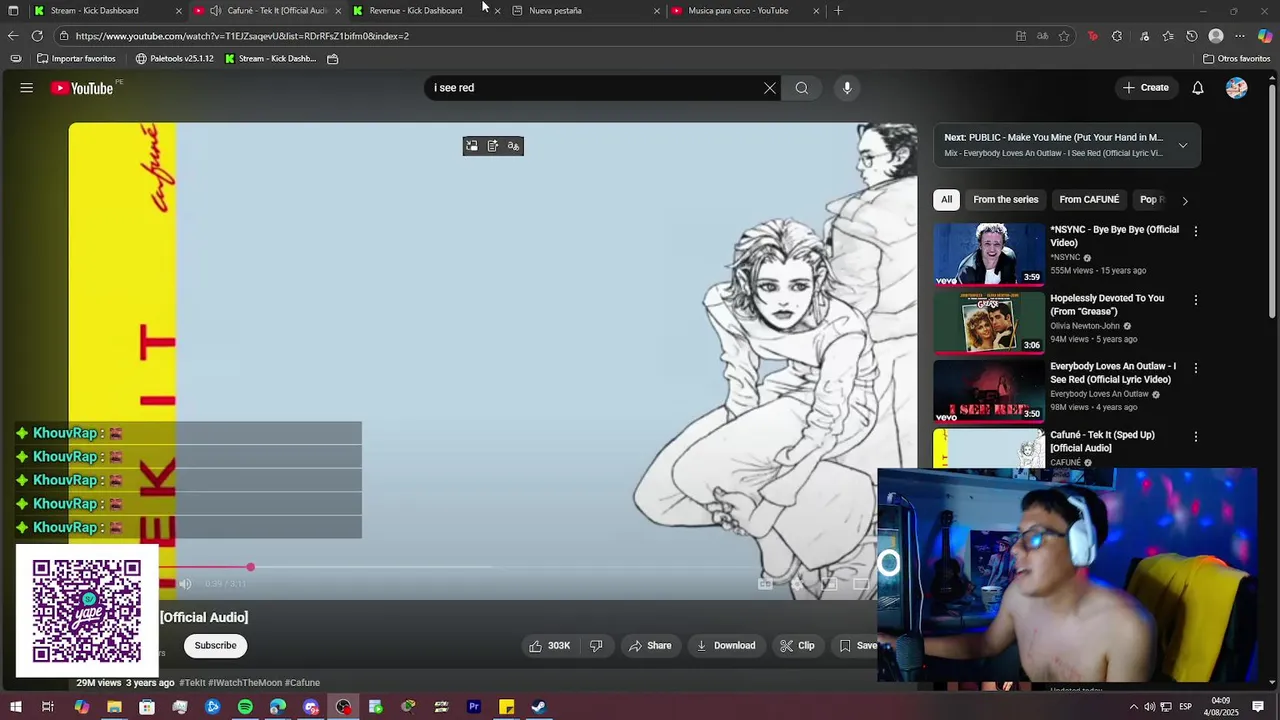Show more filter chips with the right arrow
The image size is (1280, 720).
(1185, 200)
